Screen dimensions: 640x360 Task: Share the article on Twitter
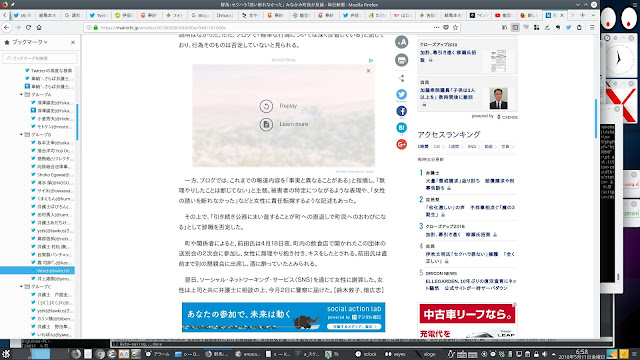coord(401,94)
